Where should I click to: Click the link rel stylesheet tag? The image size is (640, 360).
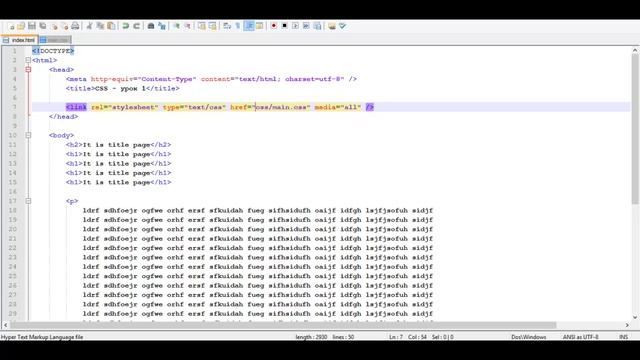[220, 107]
